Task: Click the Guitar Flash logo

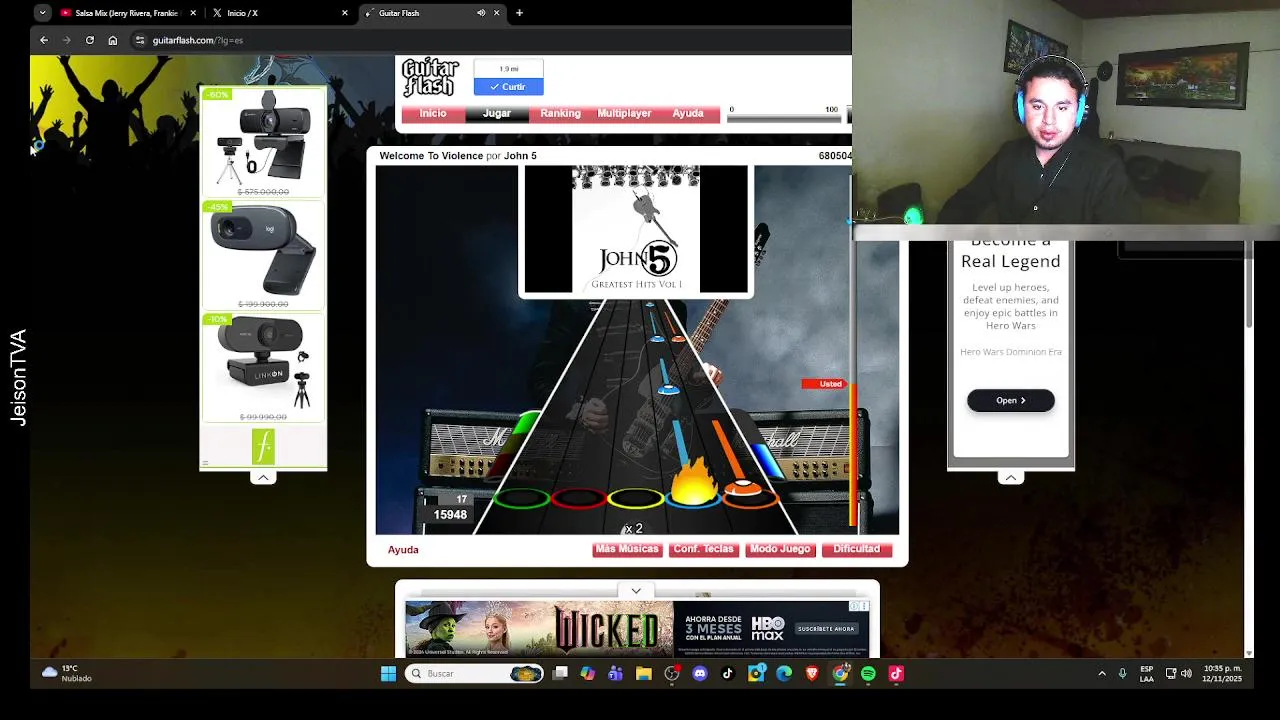Action: (430, 78)
